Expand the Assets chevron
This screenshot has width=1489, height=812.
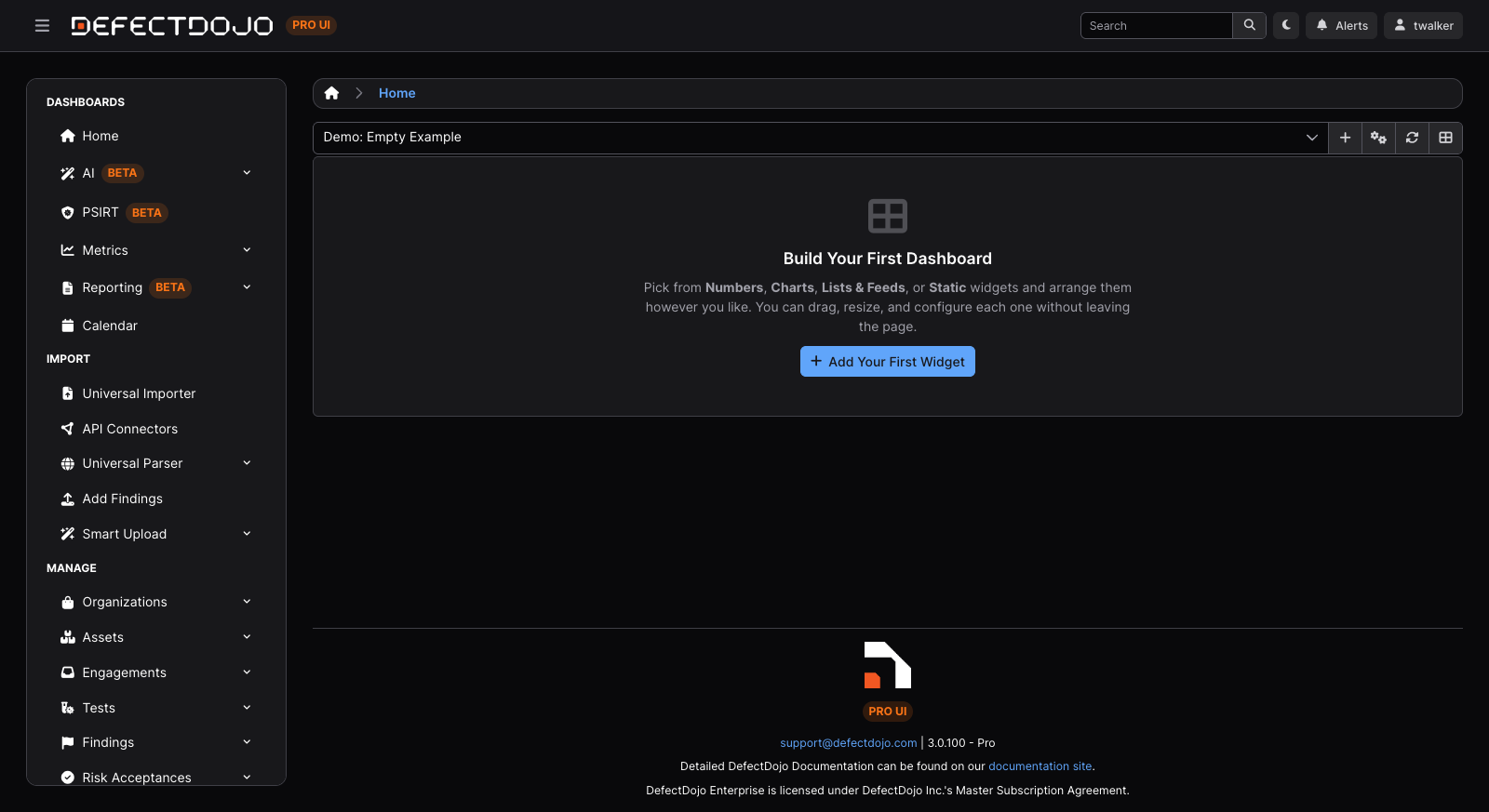click(x=247, y=637)
